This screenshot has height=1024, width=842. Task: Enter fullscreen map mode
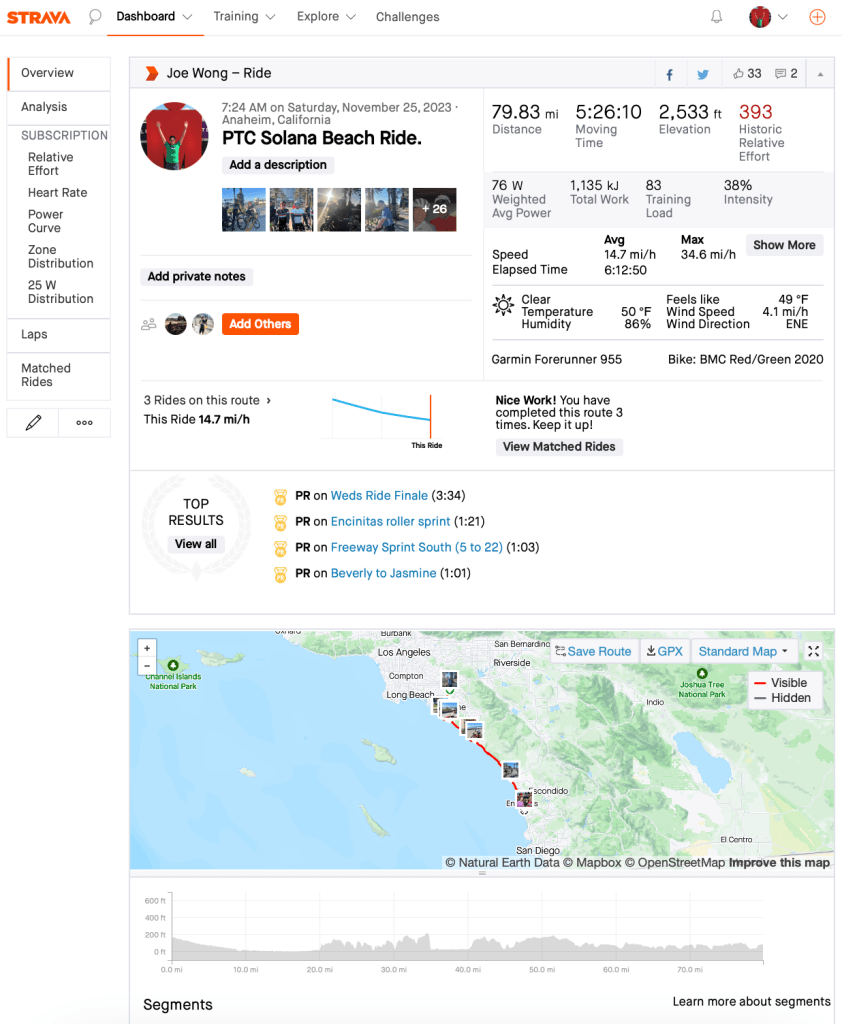click(x=814, y=651)
